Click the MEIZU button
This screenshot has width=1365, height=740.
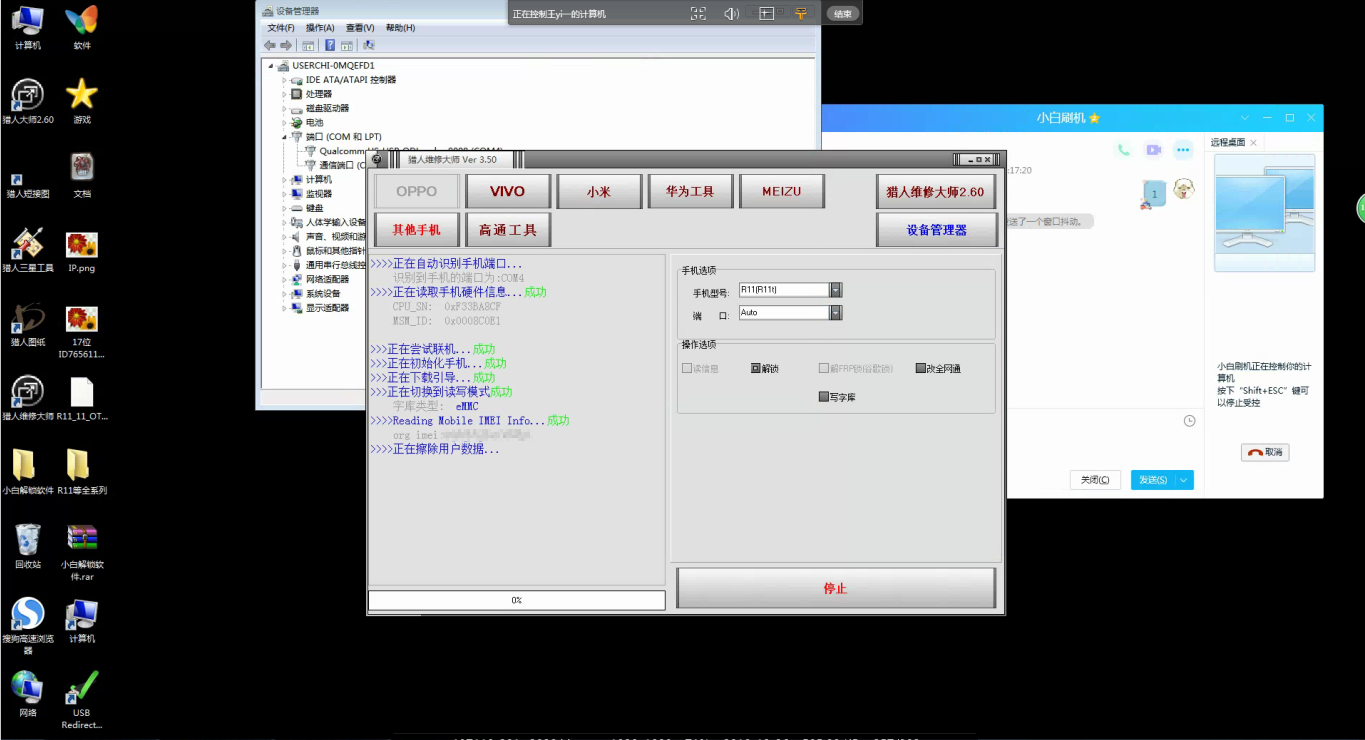(782, 191)
